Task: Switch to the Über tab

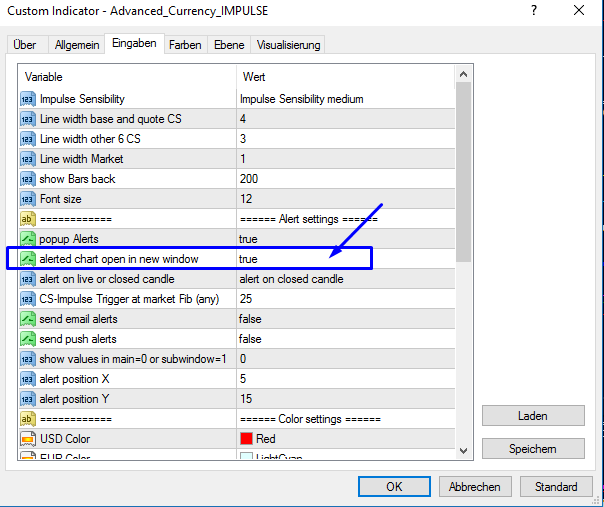Action: coord(25,45)
